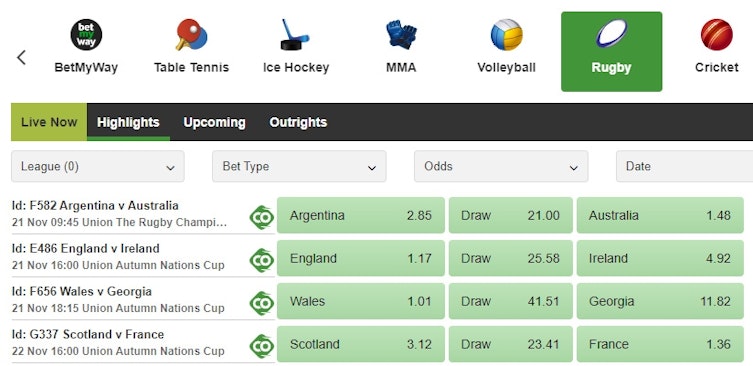Select Georgia odds 11.82

tap(660, 302)
